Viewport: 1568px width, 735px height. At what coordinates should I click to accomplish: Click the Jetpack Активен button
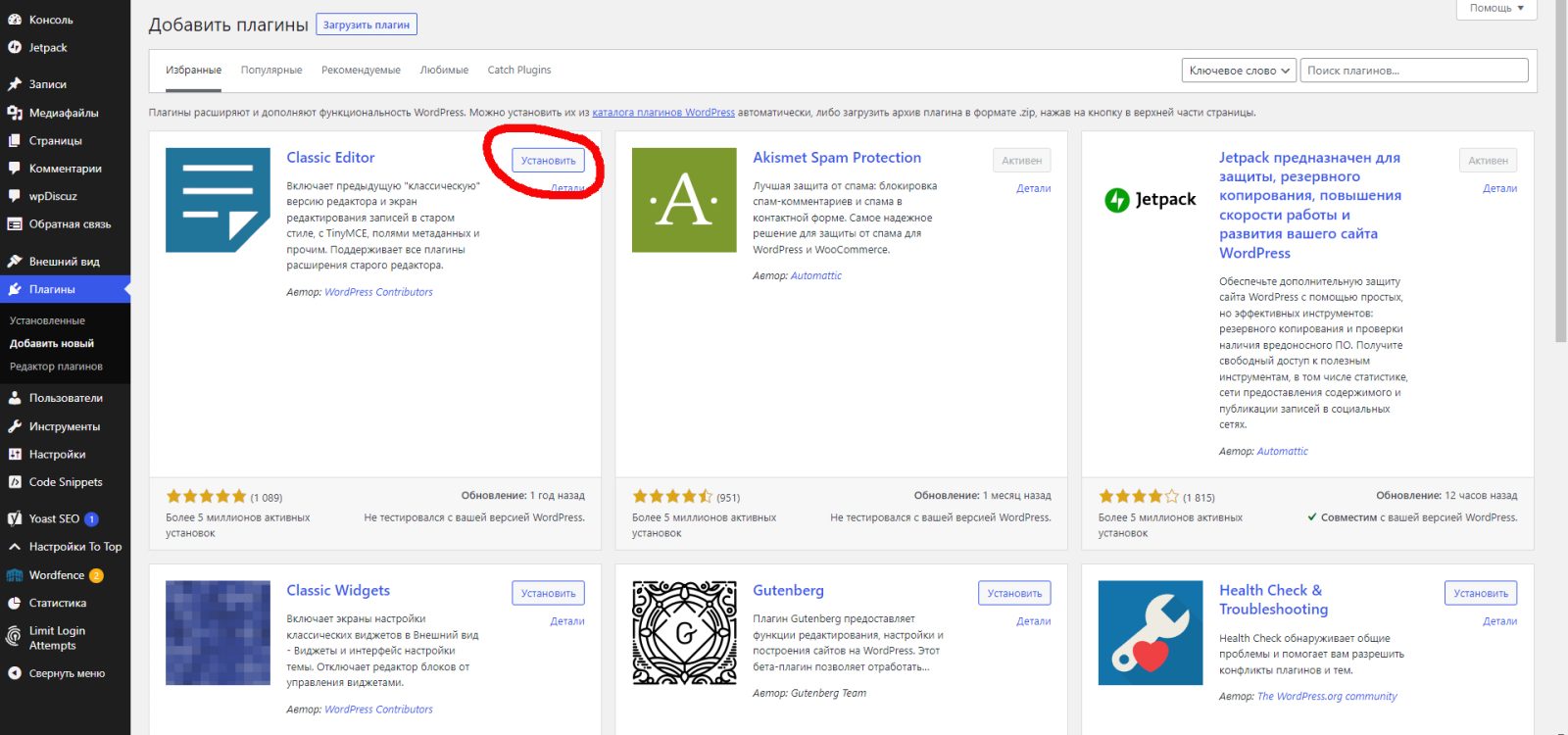(1489, 161)
